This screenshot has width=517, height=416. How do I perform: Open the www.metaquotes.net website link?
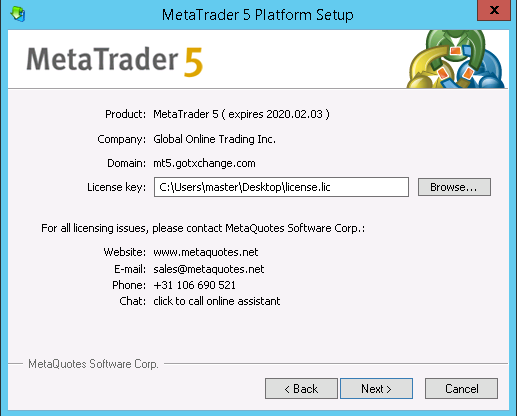206,252
